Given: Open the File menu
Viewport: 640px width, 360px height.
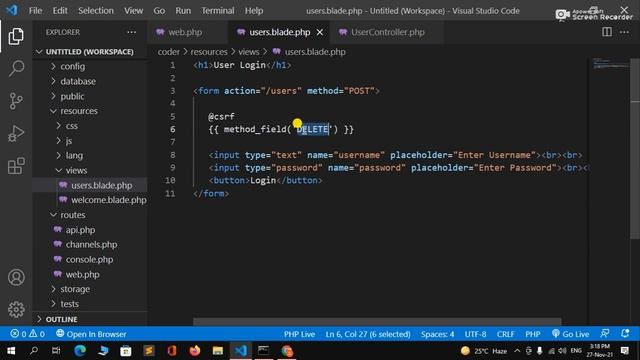Looking at the screenshot, I should [36, 11].
